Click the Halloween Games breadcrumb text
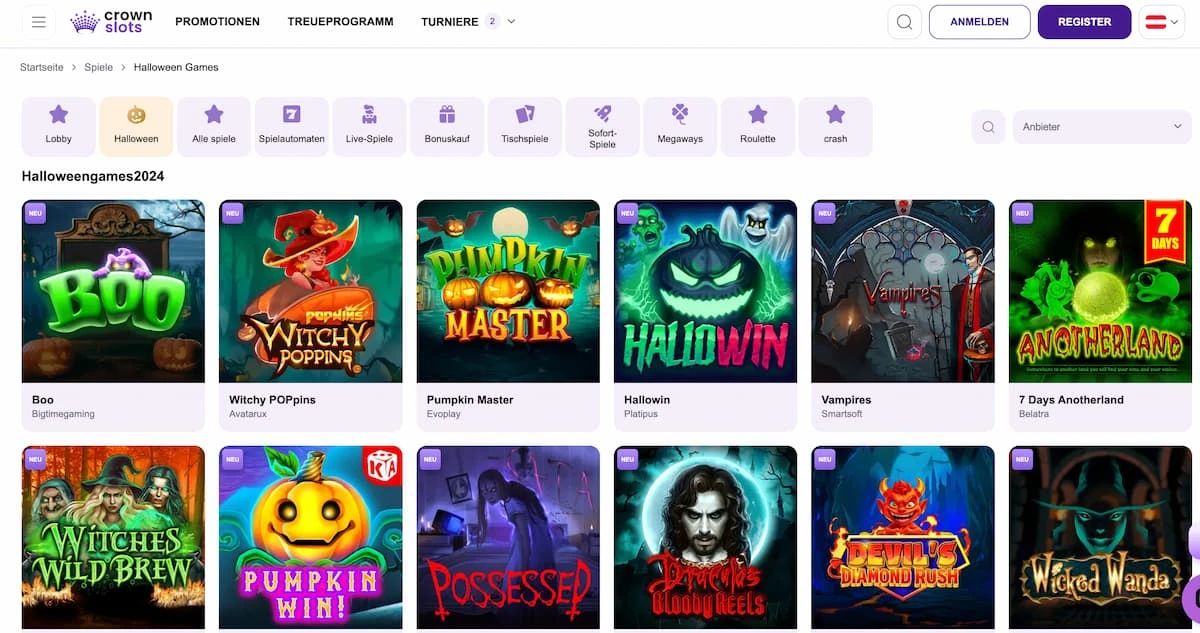The image size is (1200, 633). (176, 67)
